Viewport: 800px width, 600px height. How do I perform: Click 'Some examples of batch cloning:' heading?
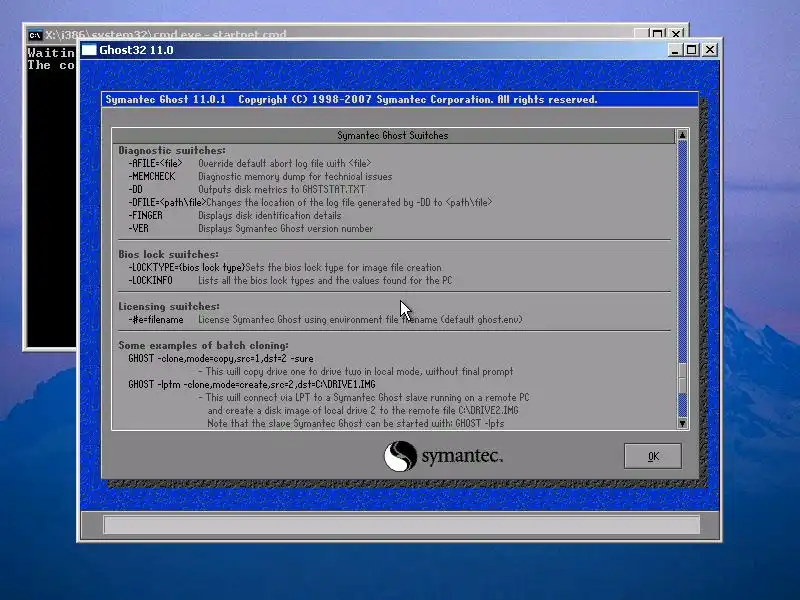(x=203, y=345)
